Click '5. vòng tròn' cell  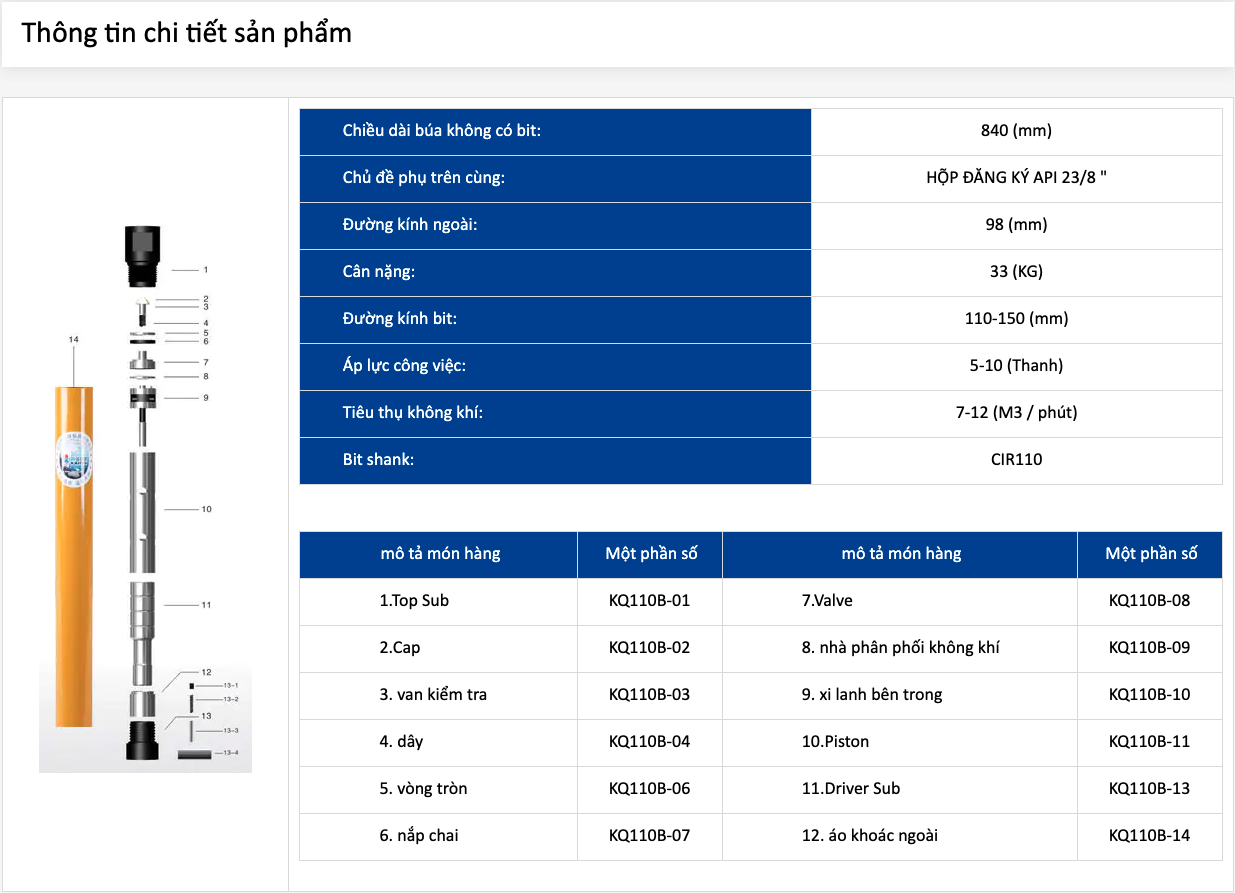coord(439,789)
